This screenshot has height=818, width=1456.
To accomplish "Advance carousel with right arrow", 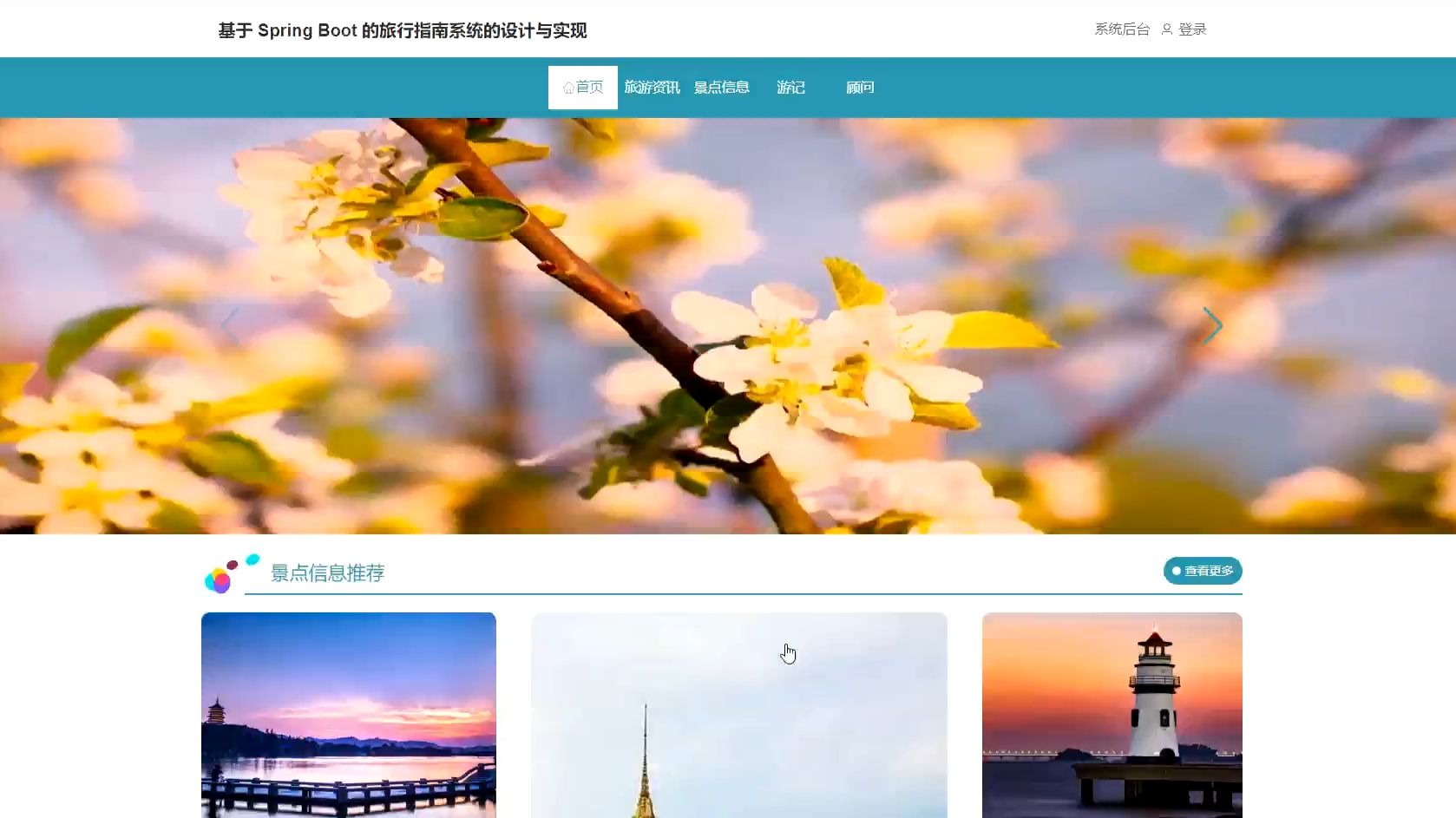I will (1212, 326).
